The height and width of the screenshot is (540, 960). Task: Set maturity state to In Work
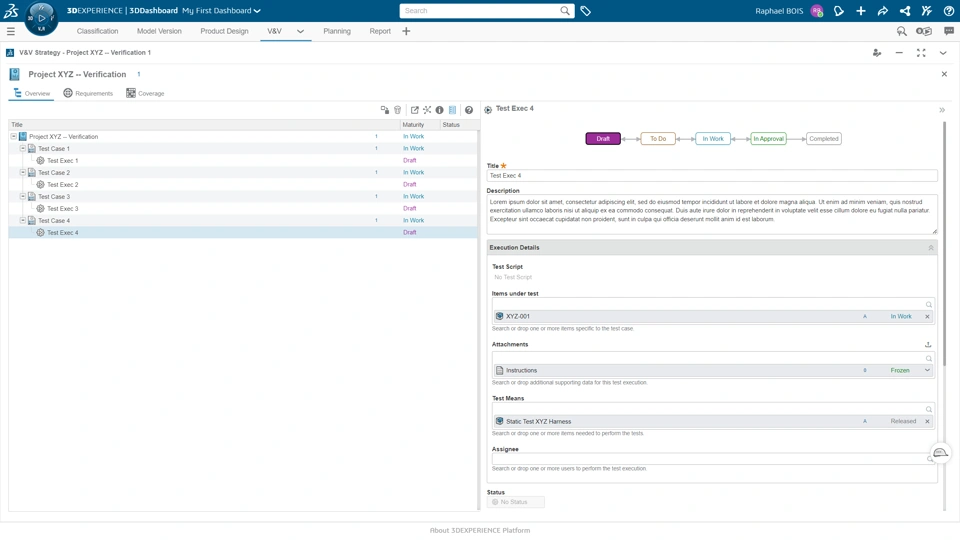coord(713,139)
